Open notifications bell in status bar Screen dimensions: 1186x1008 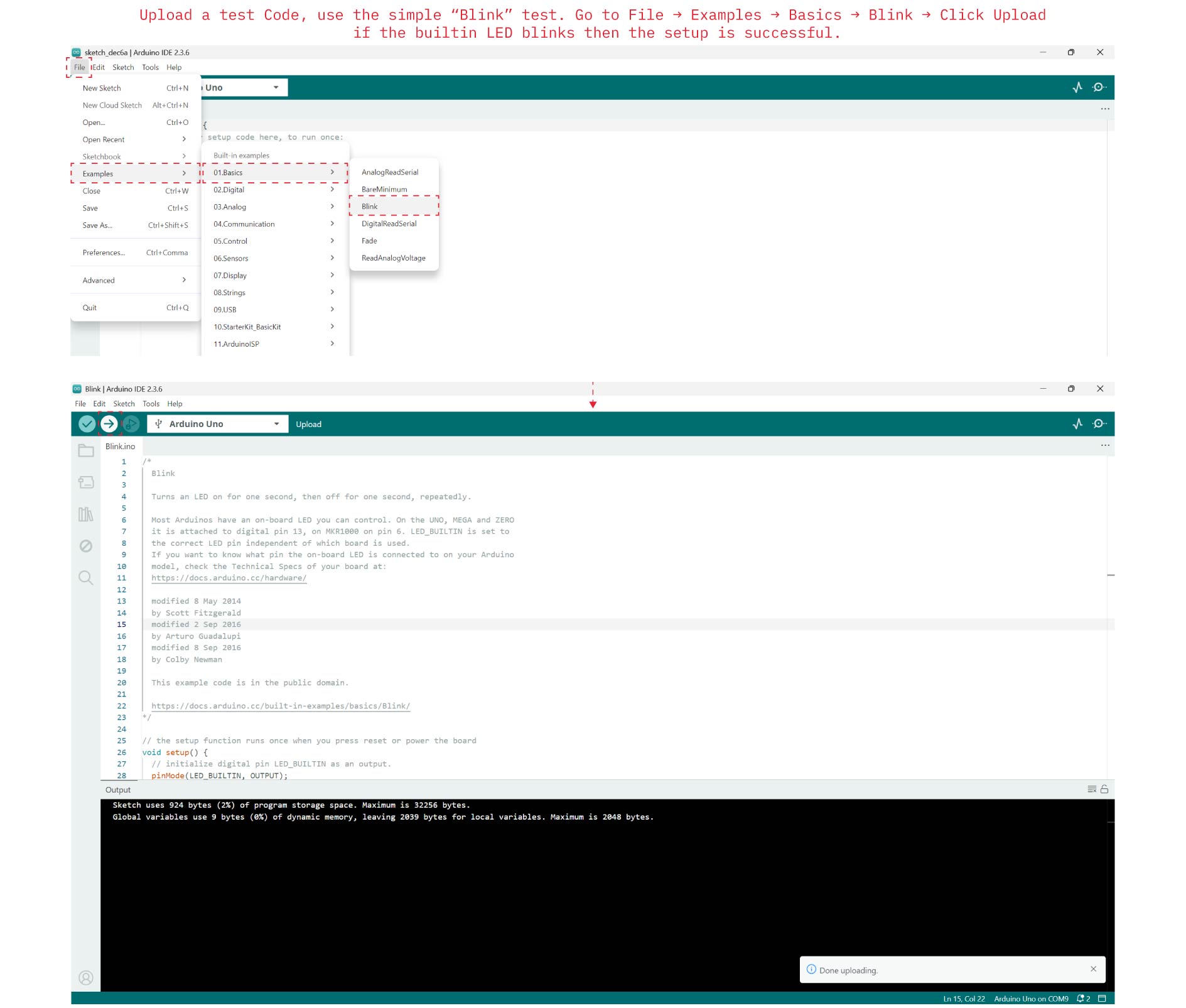pos(1082,999)
